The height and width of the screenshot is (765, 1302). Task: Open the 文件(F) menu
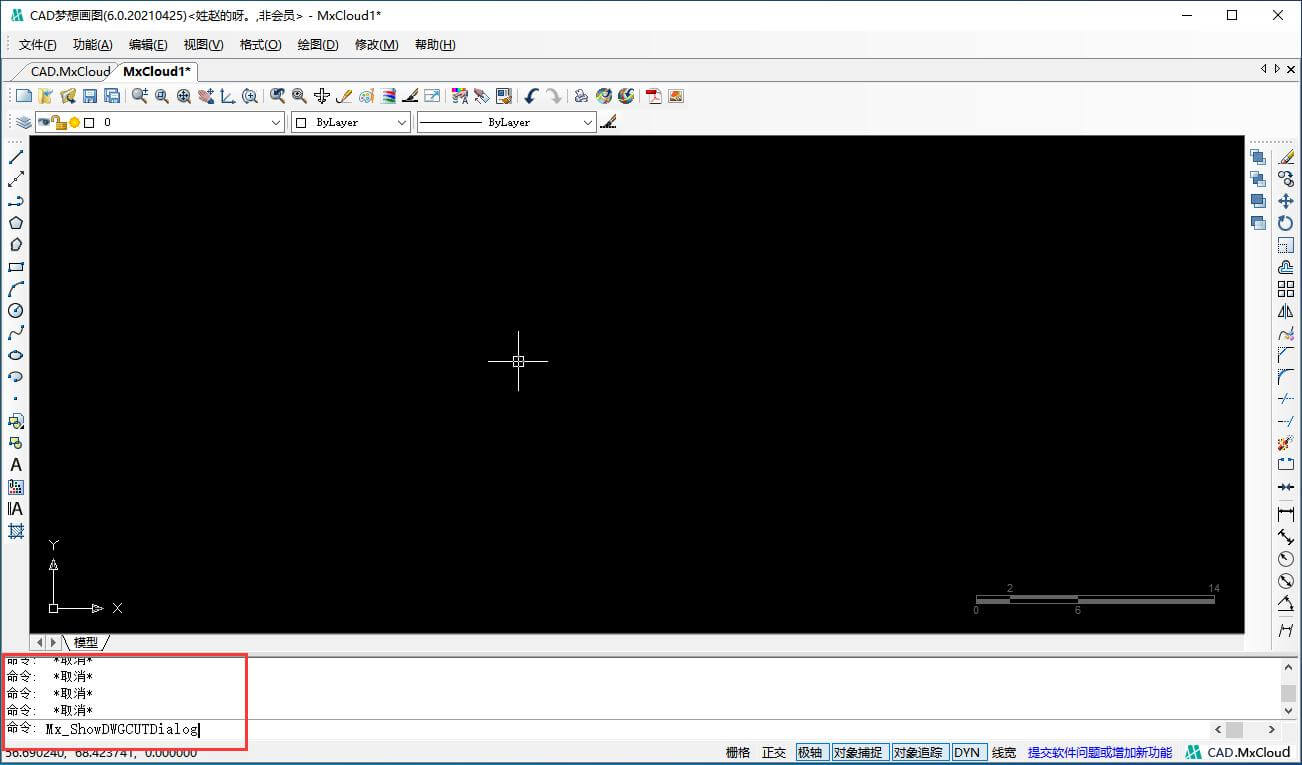[x=38, y=45]
